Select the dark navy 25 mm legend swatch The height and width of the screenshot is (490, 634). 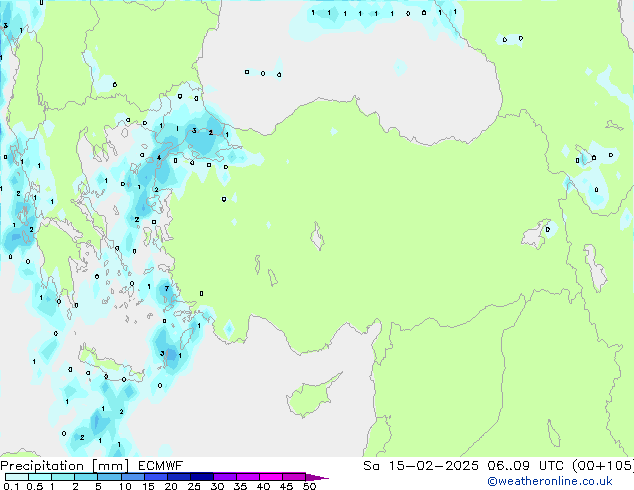(201, 477)
